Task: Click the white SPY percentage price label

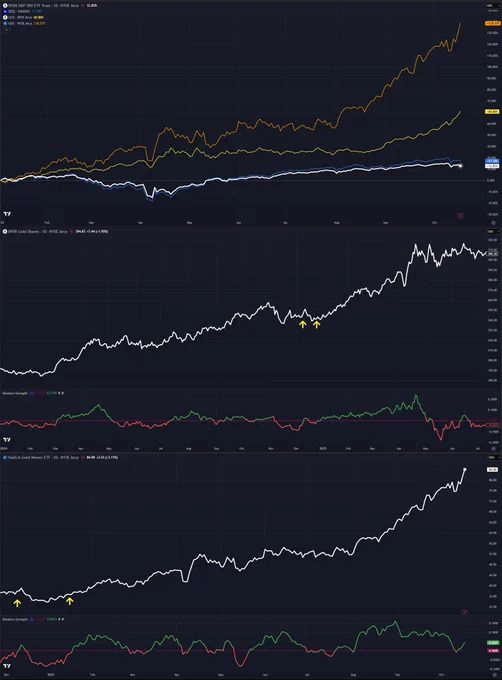Action: 492,166
